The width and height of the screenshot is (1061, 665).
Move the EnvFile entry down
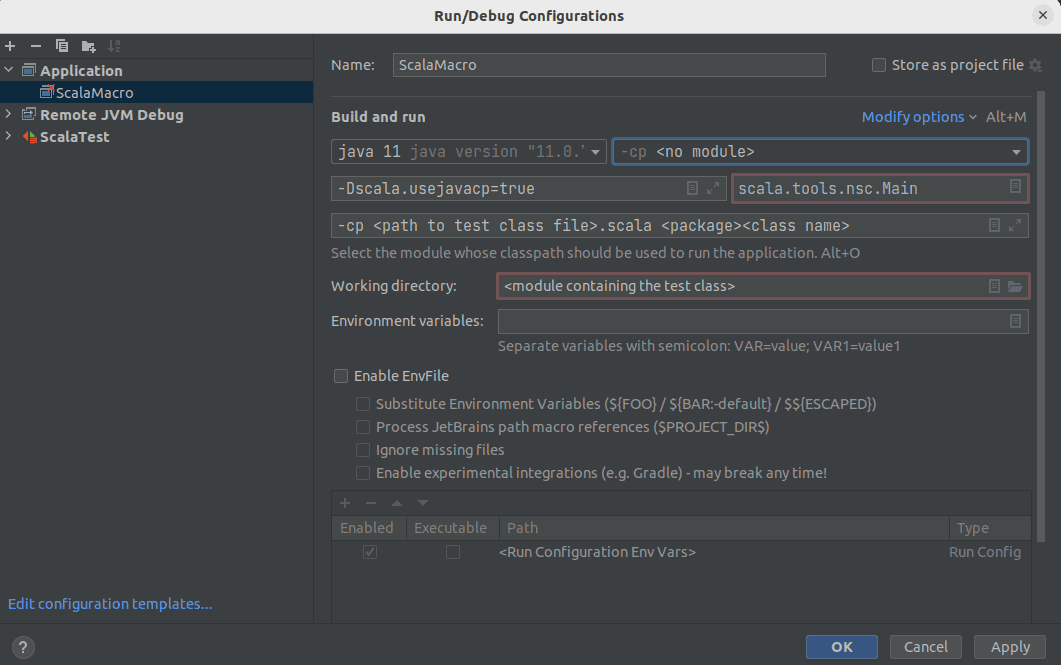[423, 503]
